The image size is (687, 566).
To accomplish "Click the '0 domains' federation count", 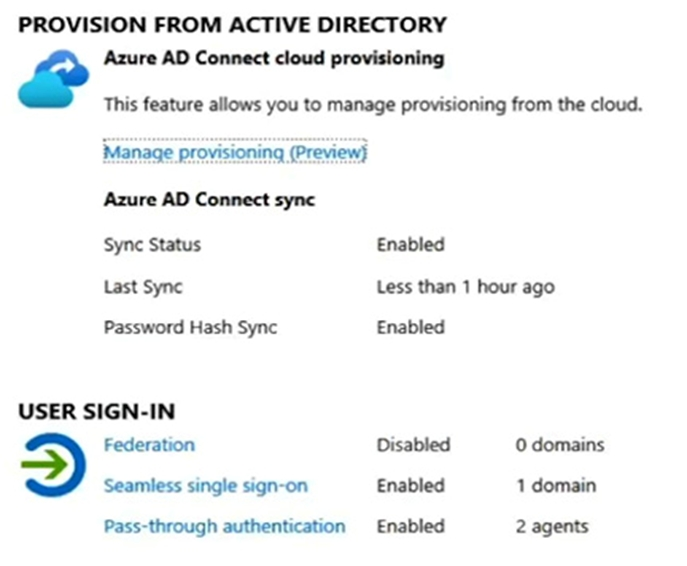I will [x=560, y=445].
